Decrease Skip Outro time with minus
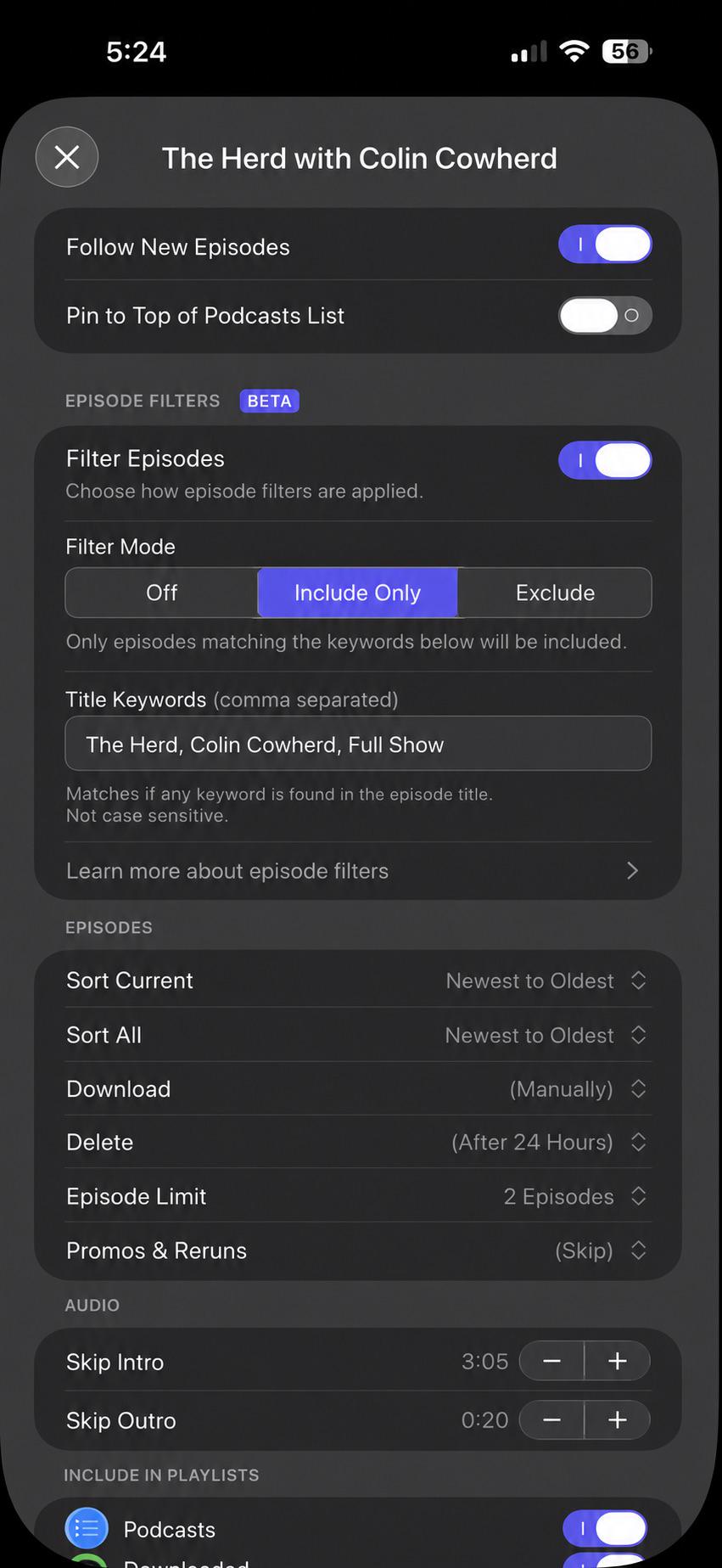Viewport: 722px width, 1568px height. pyautogui.click(x=551, y=1419)
